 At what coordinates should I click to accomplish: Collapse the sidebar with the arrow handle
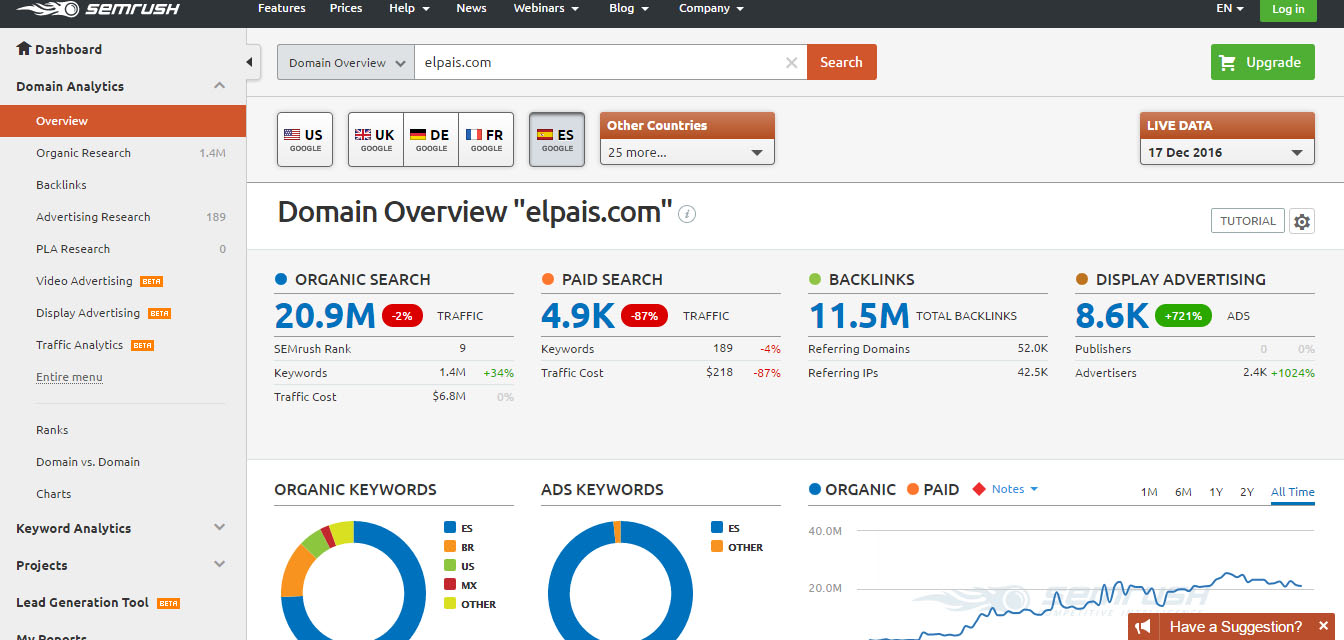tap(254, 62)
